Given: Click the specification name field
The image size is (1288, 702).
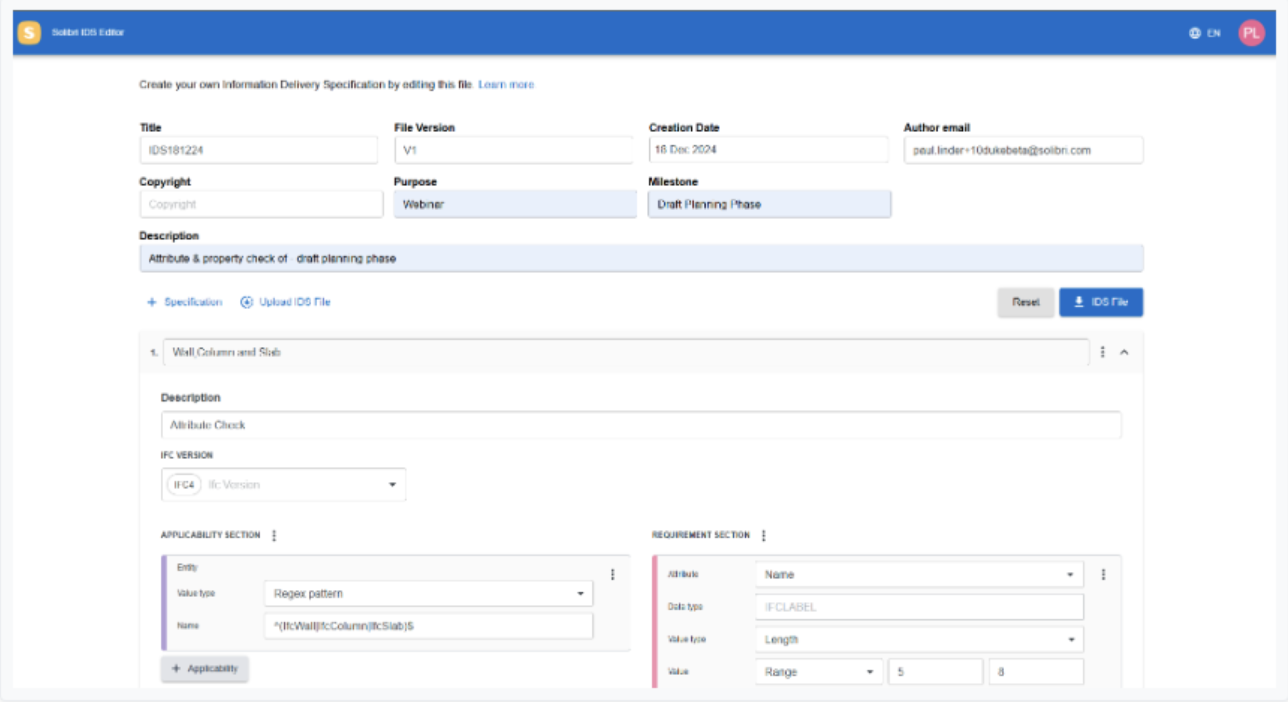Looking at the screenshot, I should point(626,352).
